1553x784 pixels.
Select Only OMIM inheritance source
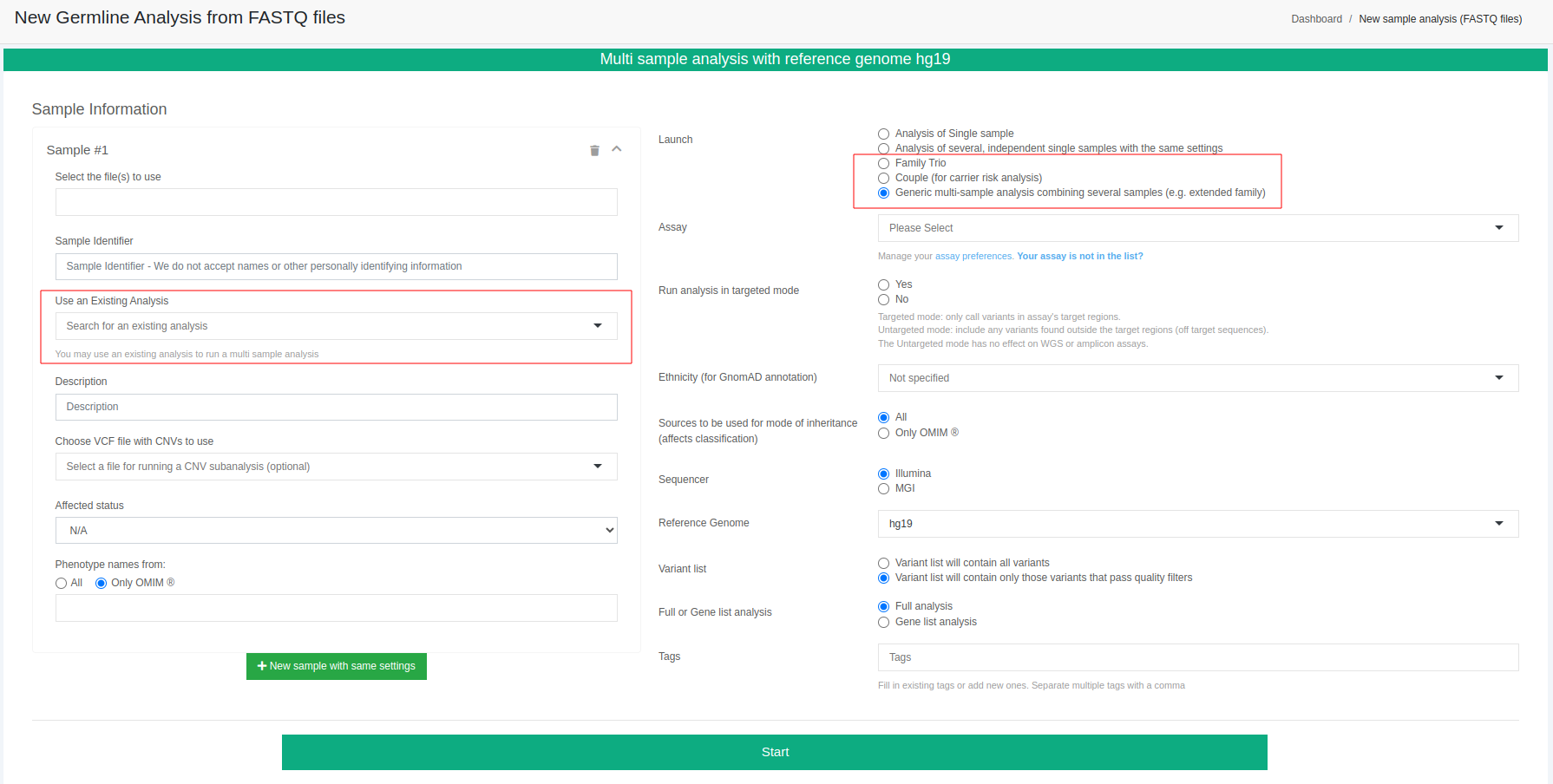pyautogui.click(x=883, y=433)
